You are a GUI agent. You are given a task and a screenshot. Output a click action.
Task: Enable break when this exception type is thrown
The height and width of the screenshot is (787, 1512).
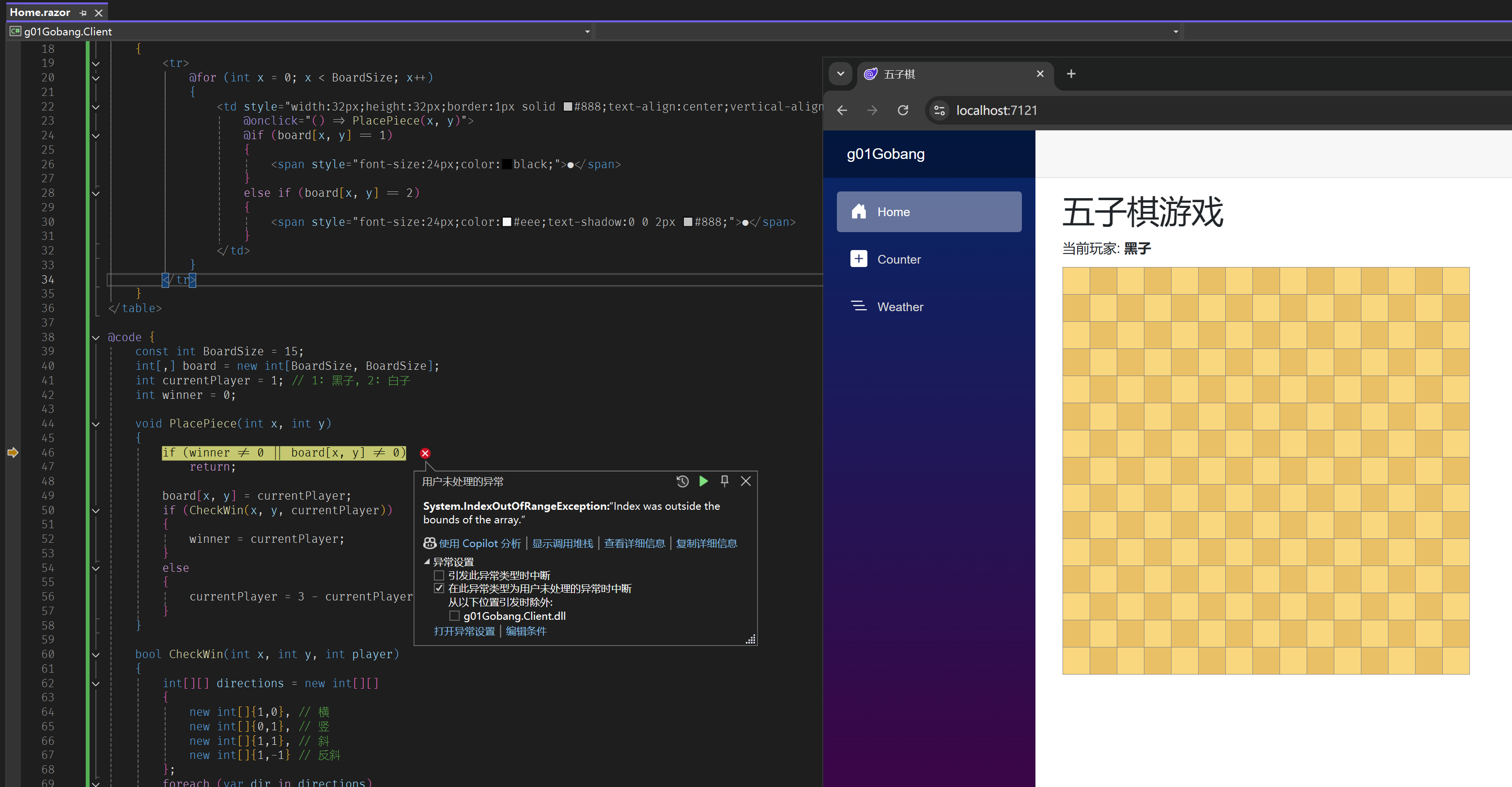click(439, 575)
